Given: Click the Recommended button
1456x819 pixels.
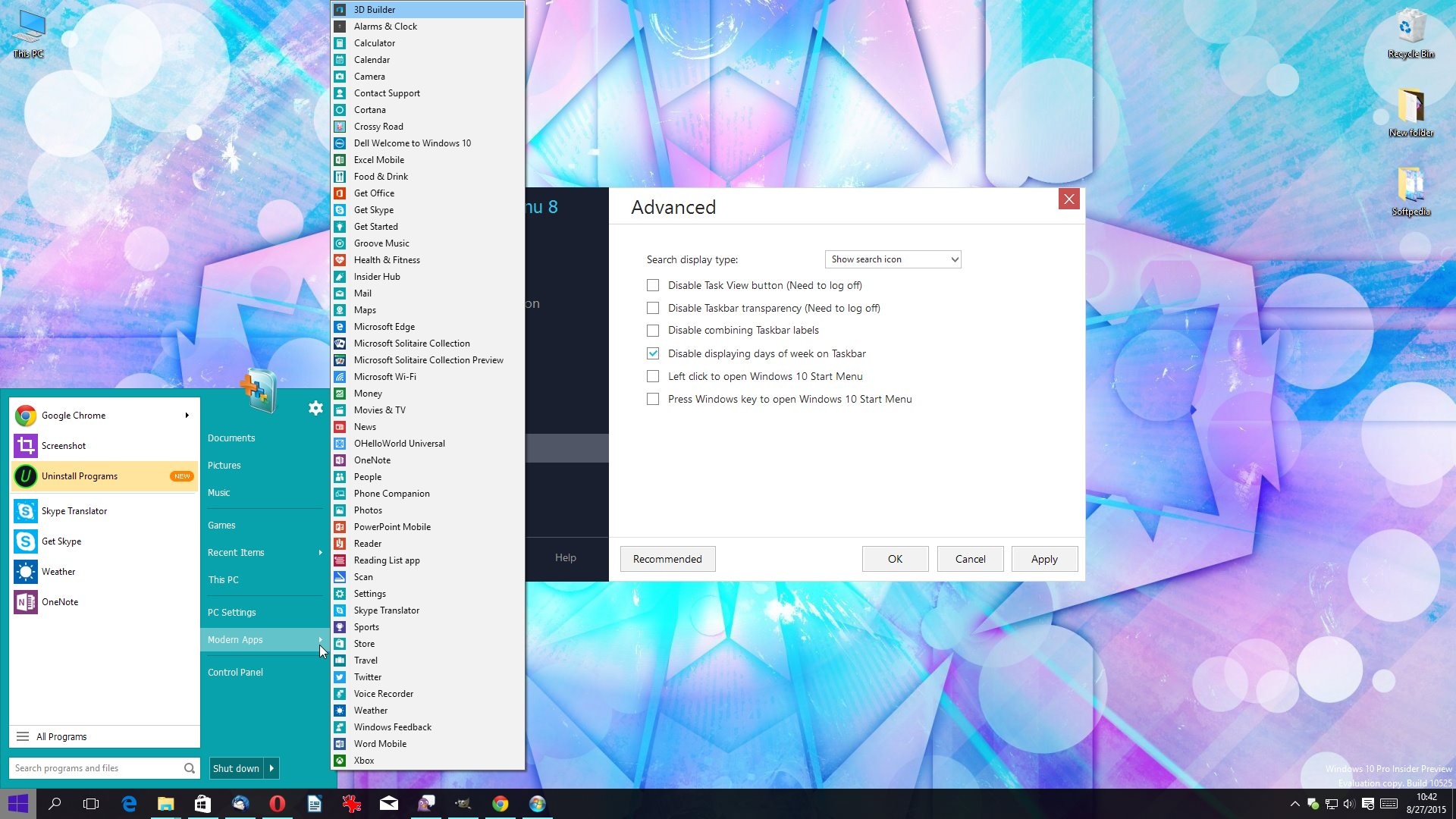Looking at the screenshot, I should (667, 559).
